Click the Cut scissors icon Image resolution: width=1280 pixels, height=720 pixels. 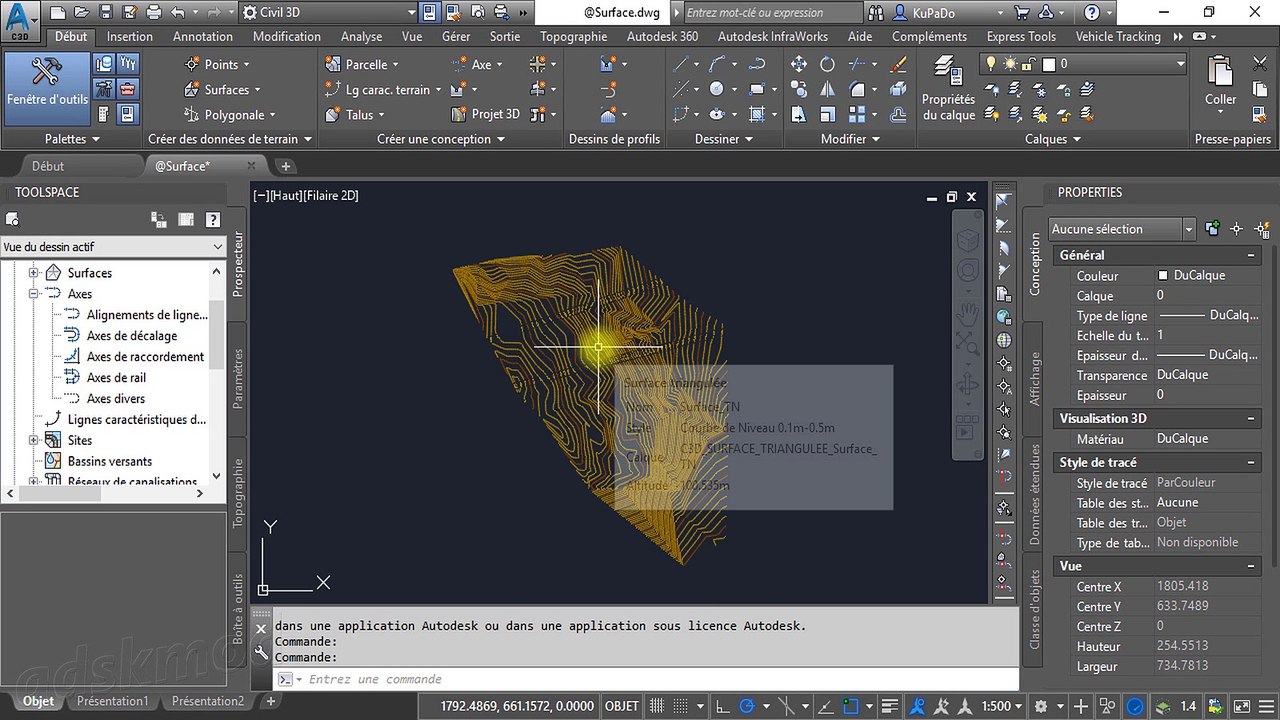click(x=1259, y=64)
